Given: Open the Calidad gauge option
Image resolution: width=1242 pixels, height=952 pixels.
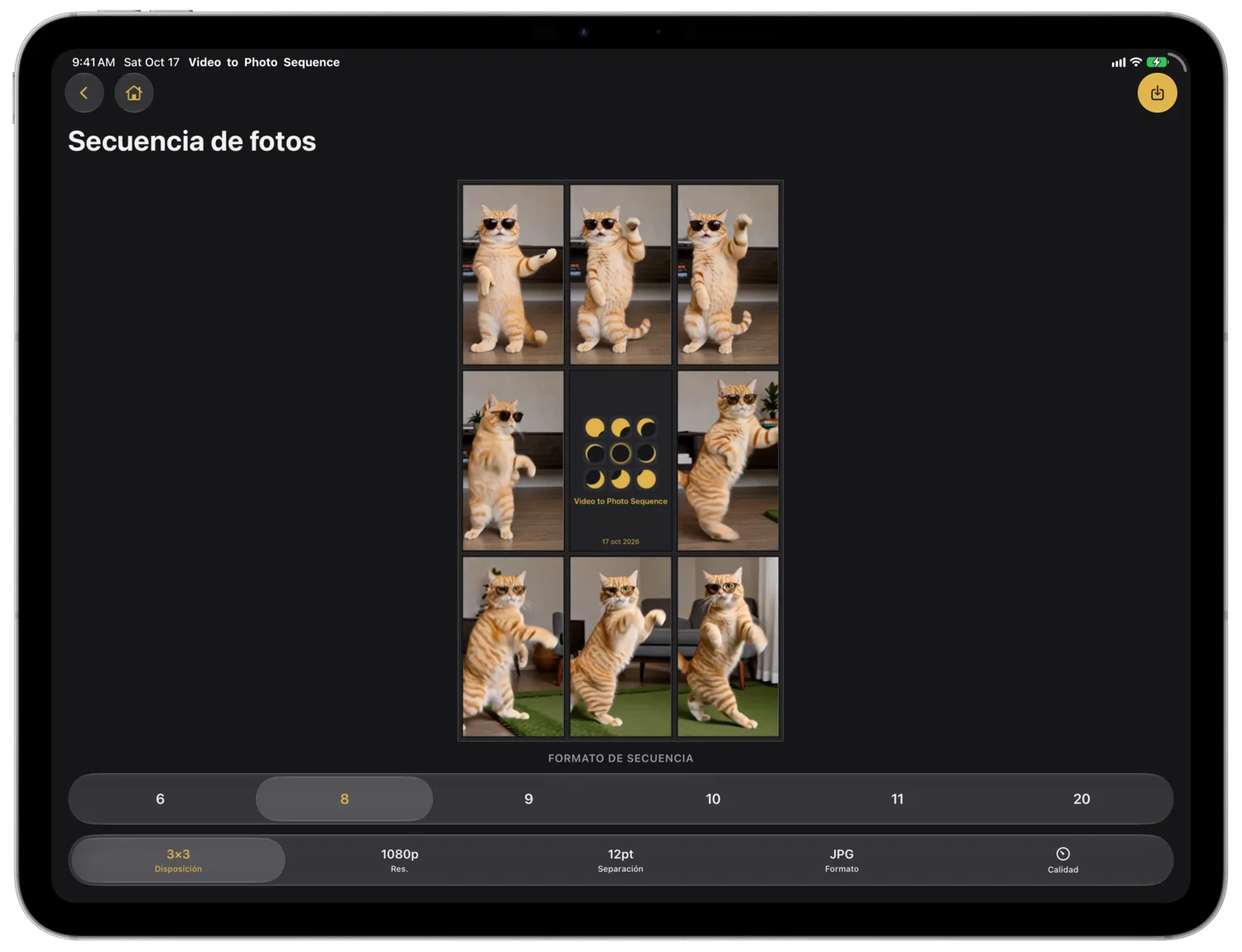Looking at the screenshot, I should click(x=1062, y=860).
